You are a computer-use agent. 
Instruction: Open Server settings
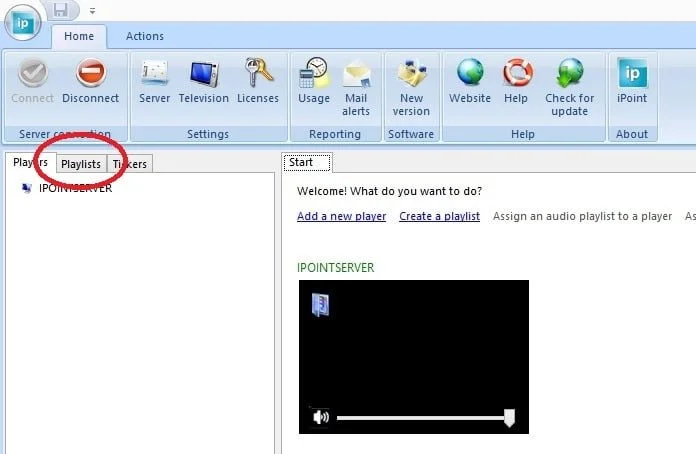click(154, 81)
